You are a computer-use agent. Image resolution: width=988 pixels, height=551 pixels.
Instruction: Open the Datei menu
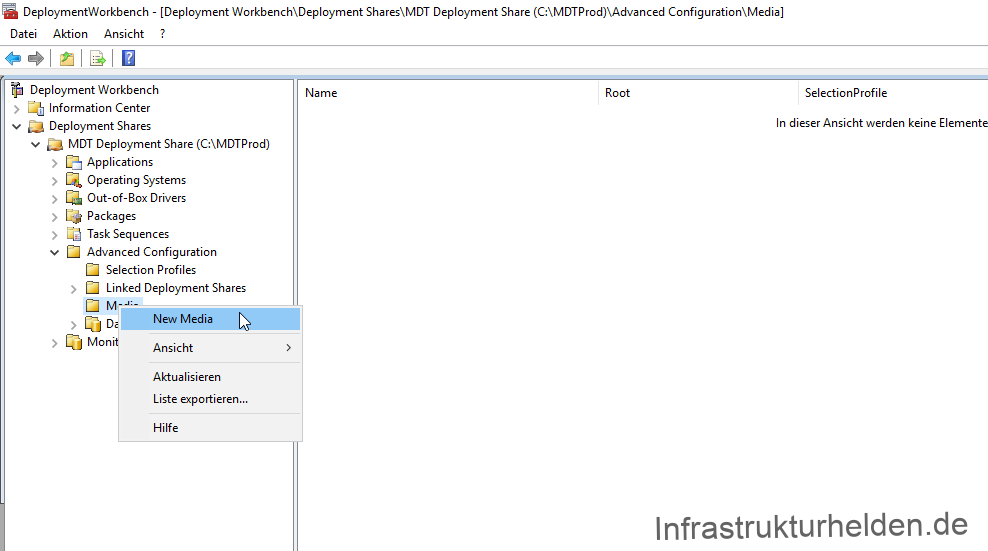(23, 34)
